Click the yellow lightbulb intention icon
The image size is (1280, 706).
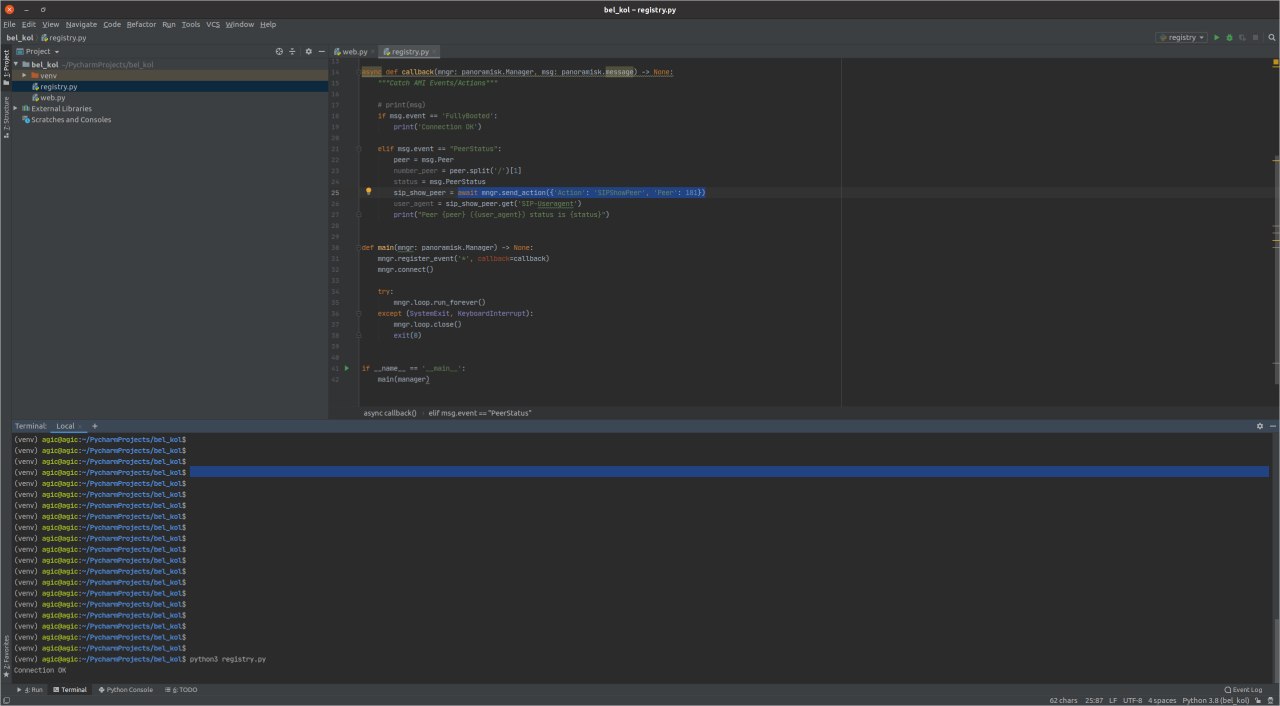pyautogui.click(x=368, y=191)
